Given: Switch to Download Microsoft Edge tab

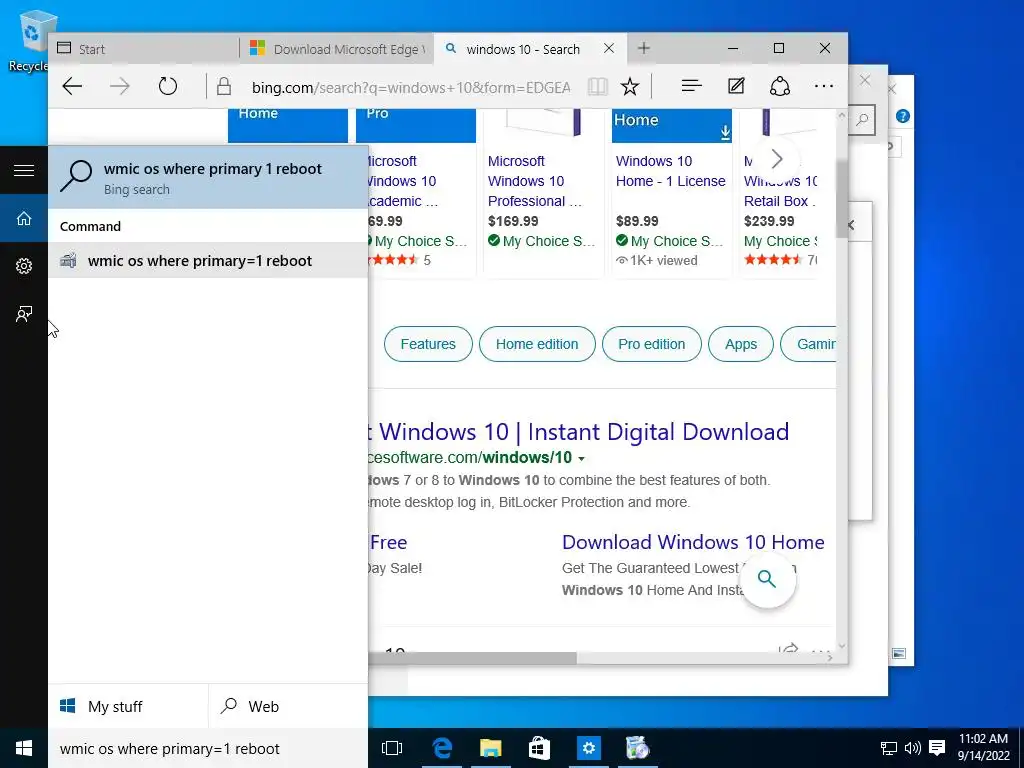Looking at the screenshot, I should pyautogui.click(x=336, y=49).
